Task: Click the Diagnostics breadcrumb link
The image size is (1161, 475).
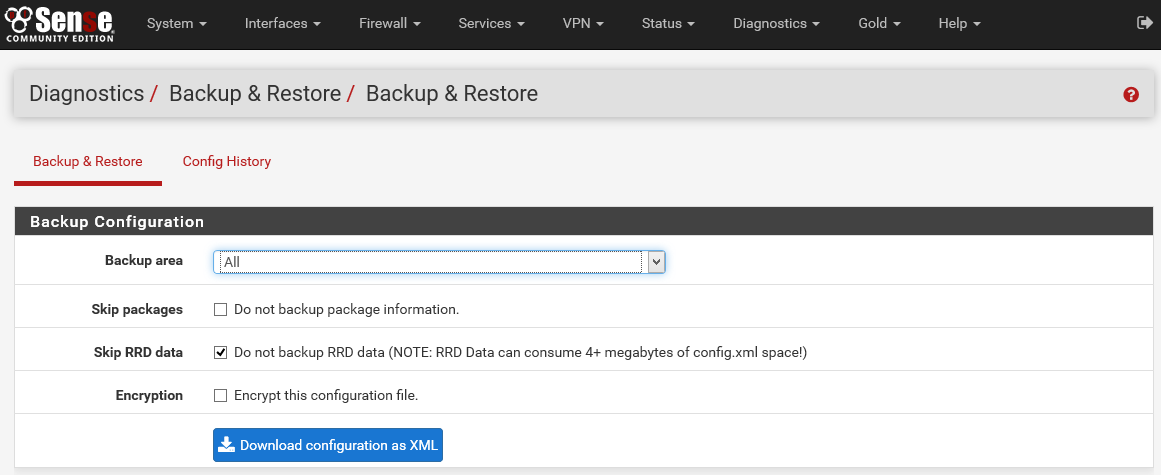Action: [87, 94]
